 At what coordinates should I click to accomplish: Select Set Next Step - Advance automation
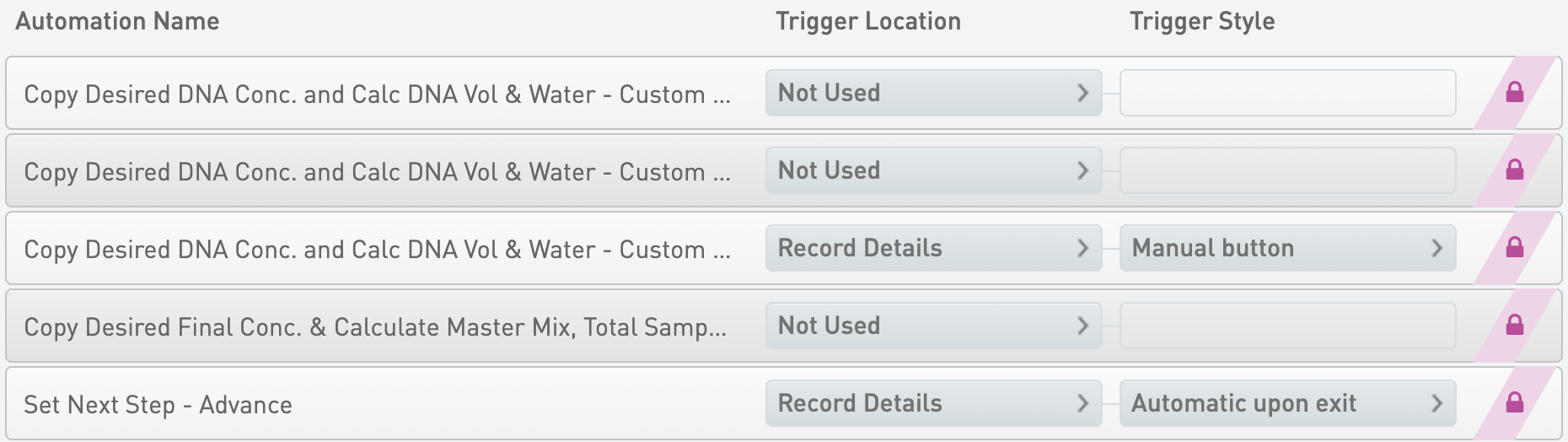click(158, 405)
